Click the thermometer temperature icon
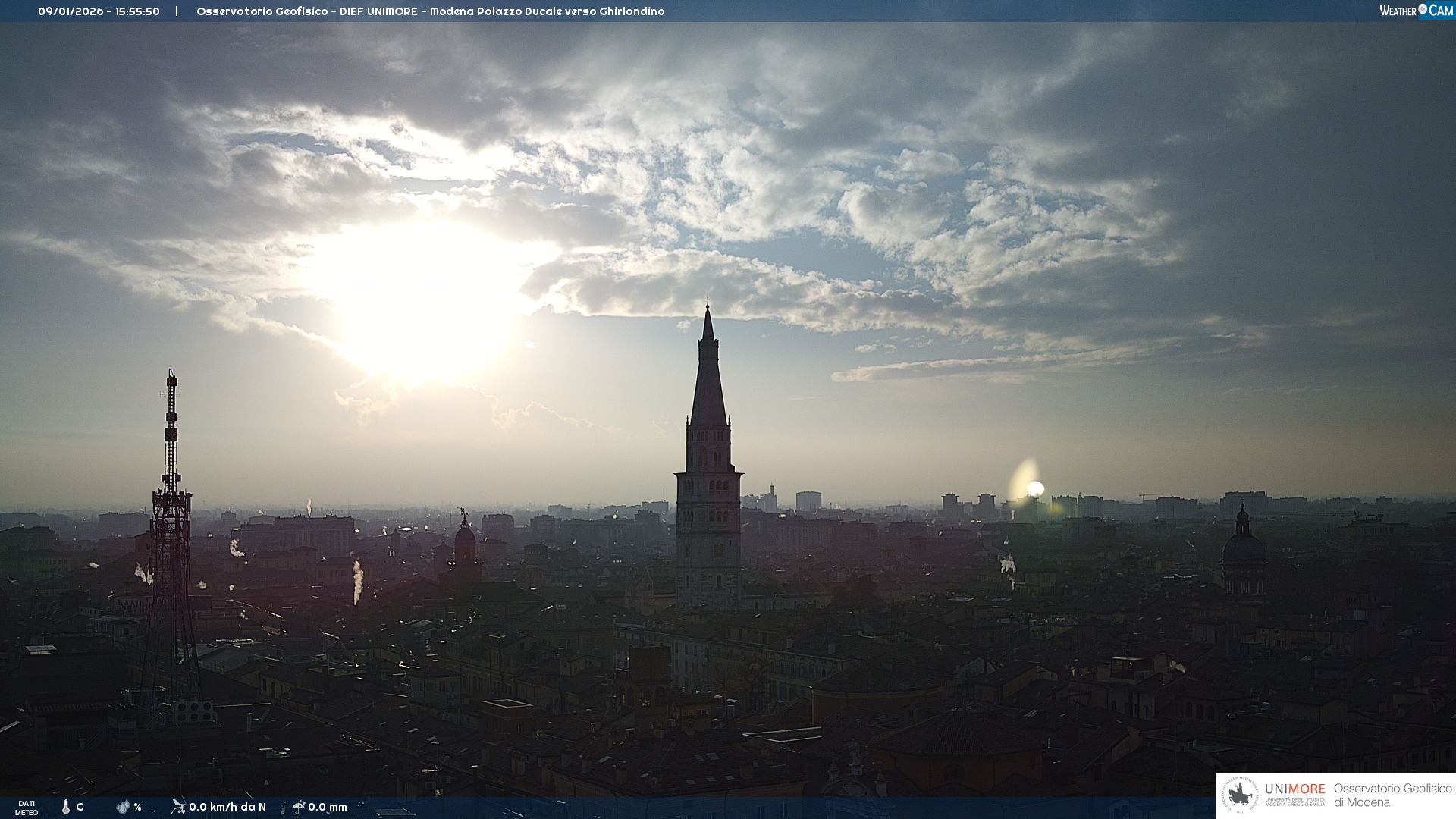The height and width of the screenshot is (819, 1456). [x=66, y=807]
